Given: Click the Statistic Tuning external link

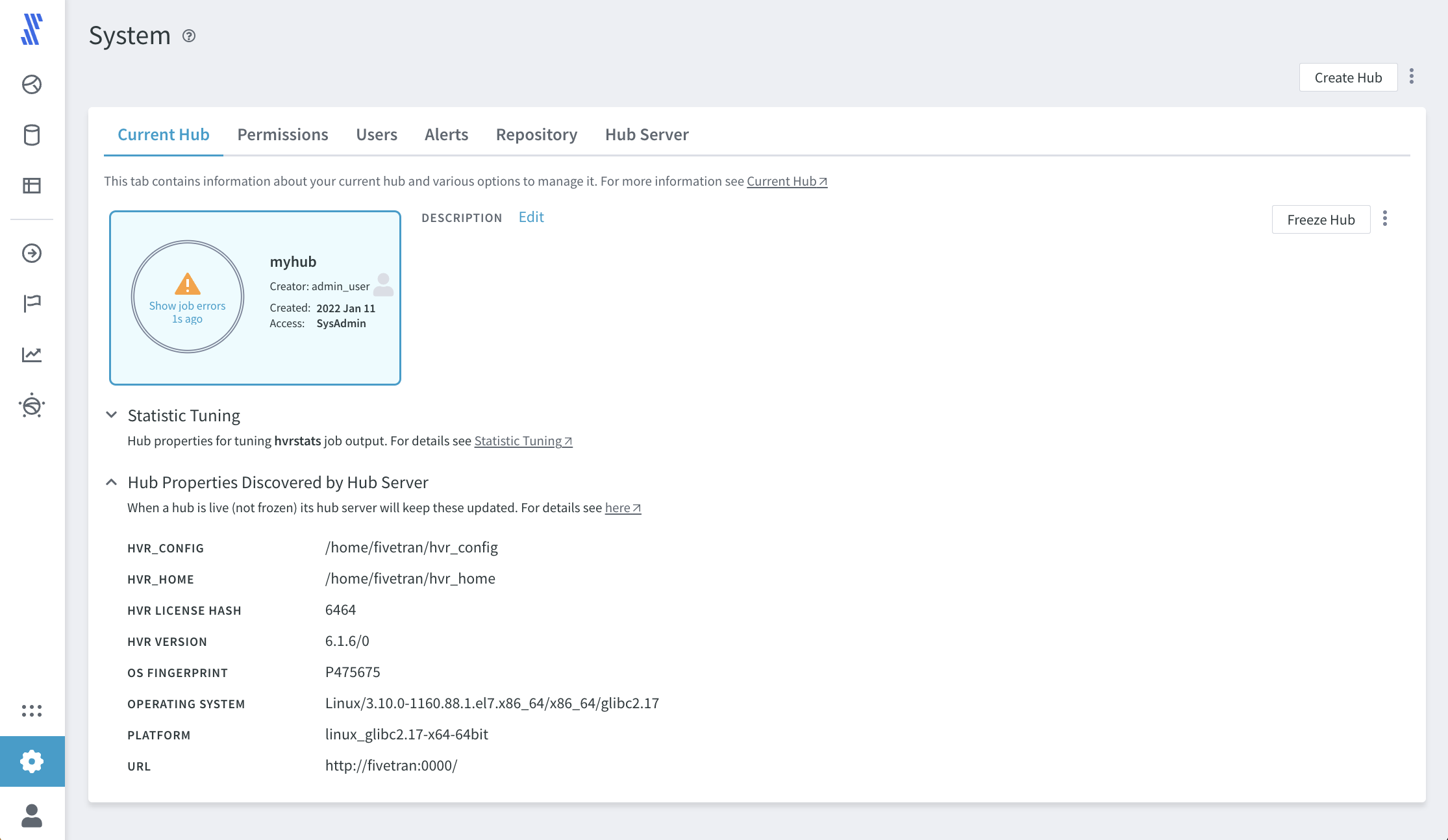Looking at the screenshot, I should [520, 440].
